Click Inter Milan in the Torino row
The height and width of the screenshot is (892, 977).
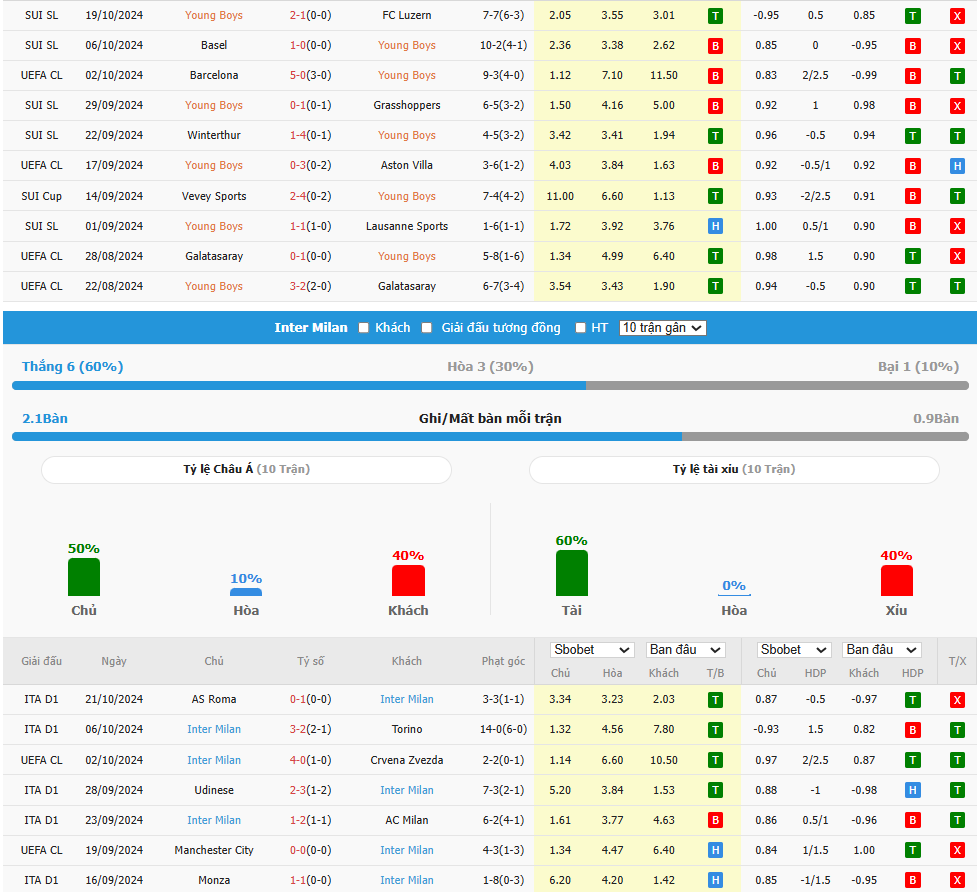click(214, 729)
